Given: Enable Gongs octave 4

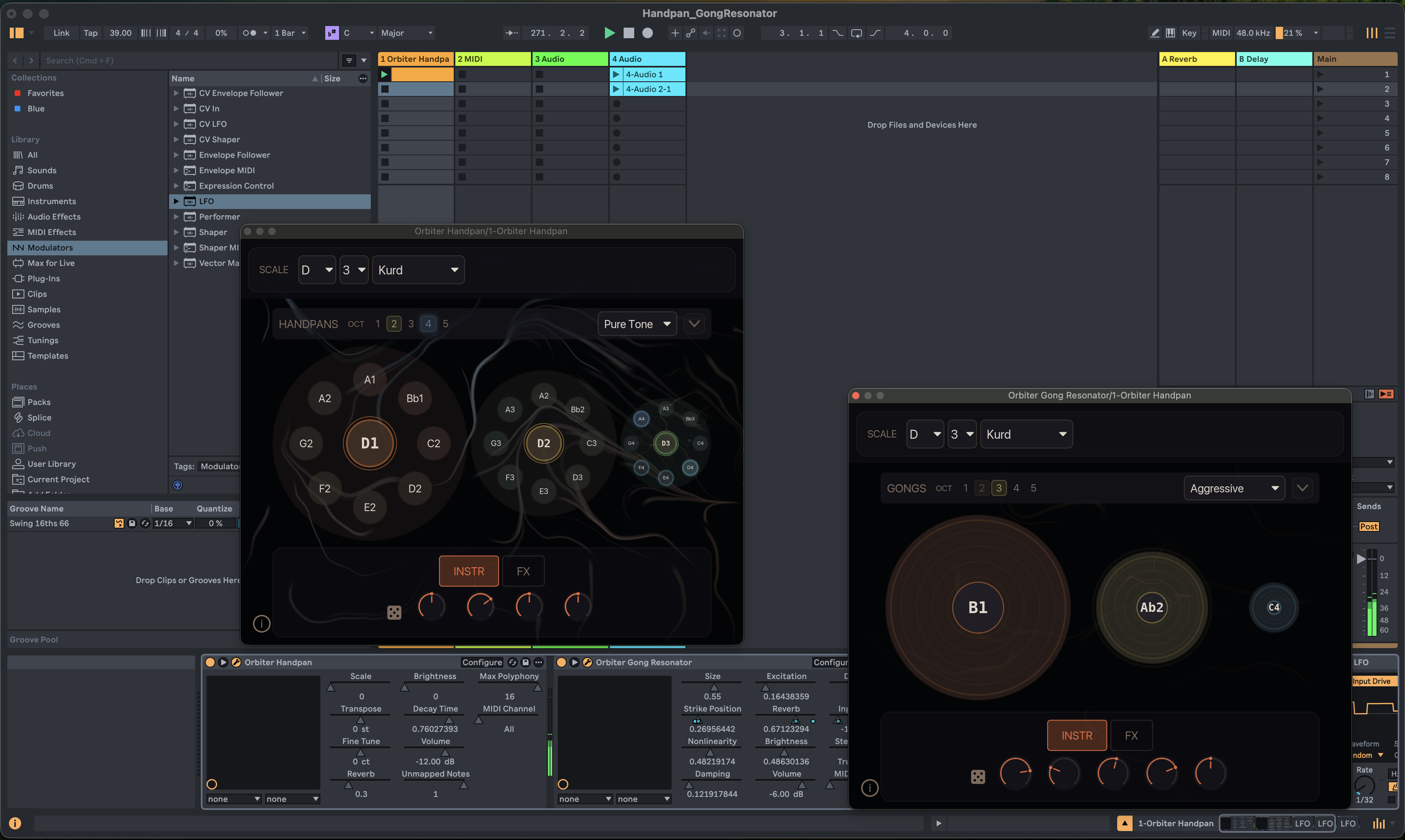Looking at the screenshot, I should click(x=1016, y=488).
